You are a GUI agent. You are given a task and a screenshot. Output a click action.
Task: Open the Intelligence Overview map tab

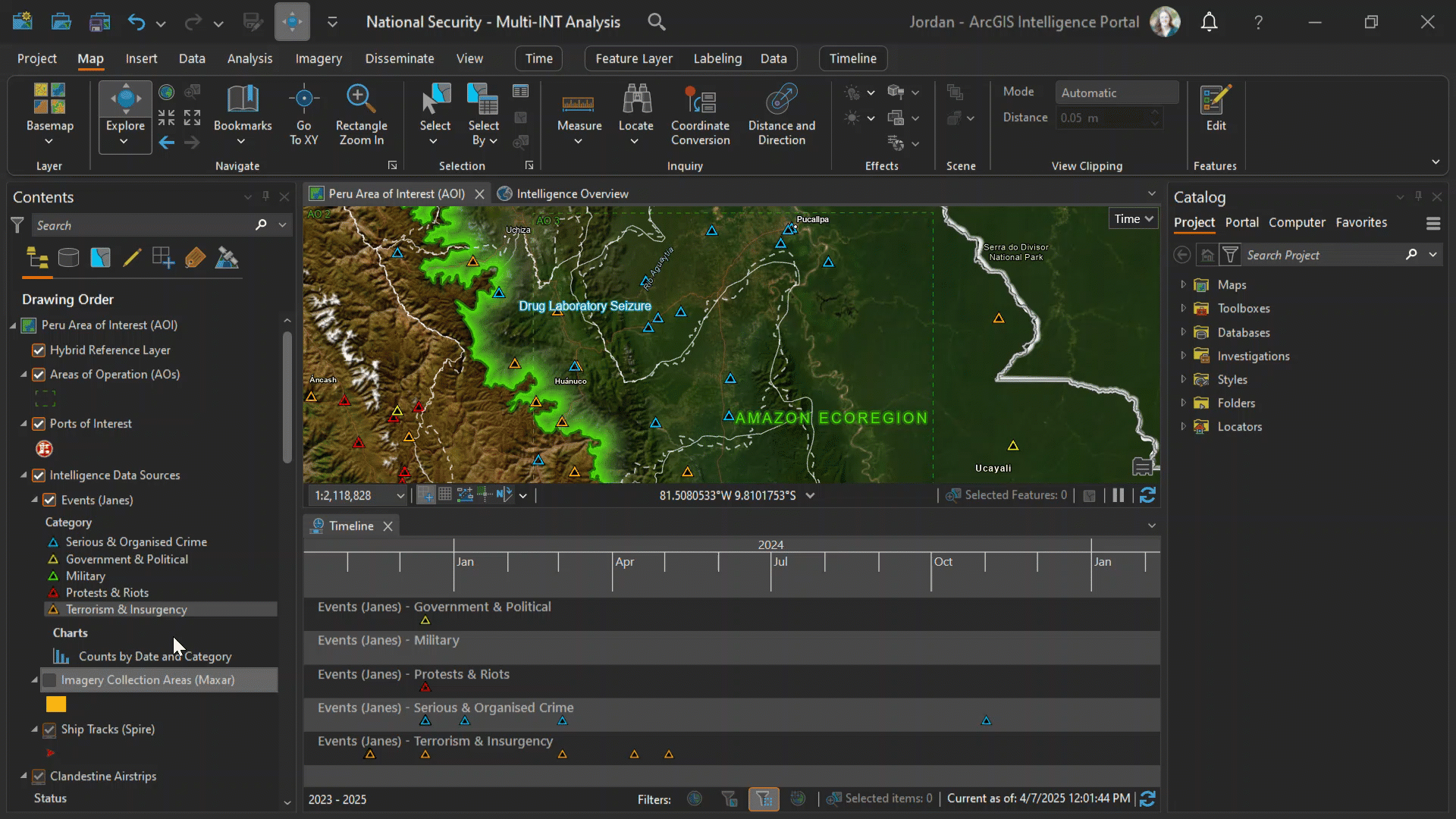pos(571,193)
